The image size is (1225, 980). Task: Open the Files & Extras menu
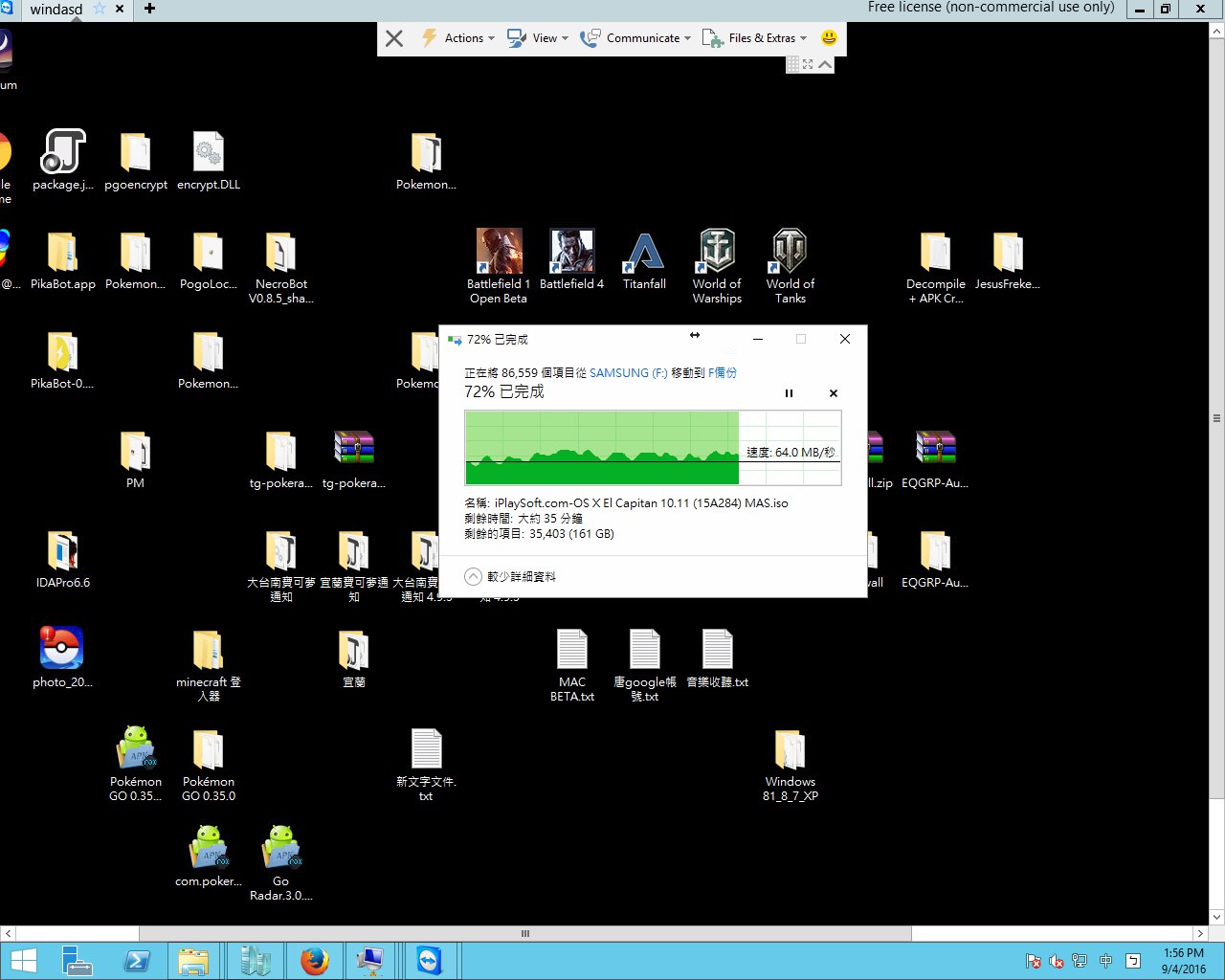tap(754, 38)
